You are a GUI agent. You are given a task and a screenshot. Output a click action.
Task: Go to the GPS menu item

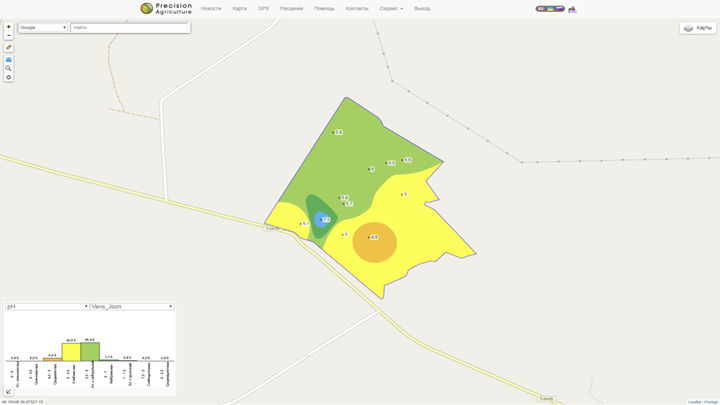coord(263,8)
